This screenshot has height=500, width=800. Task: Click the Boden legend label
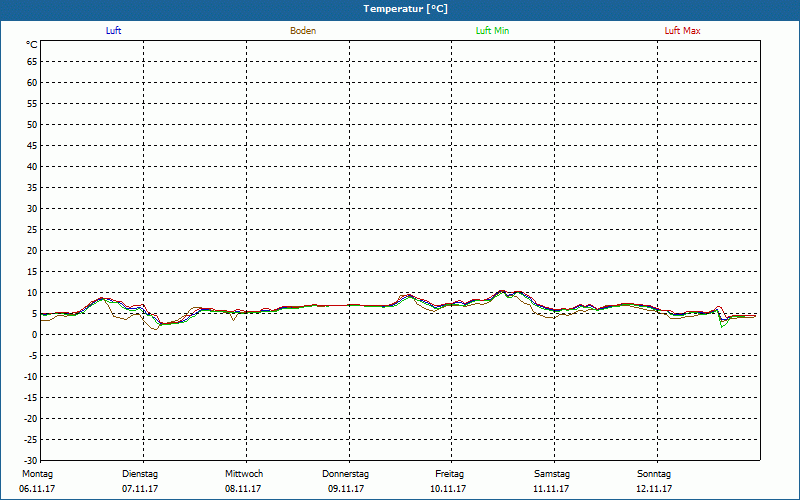(303, 31)
